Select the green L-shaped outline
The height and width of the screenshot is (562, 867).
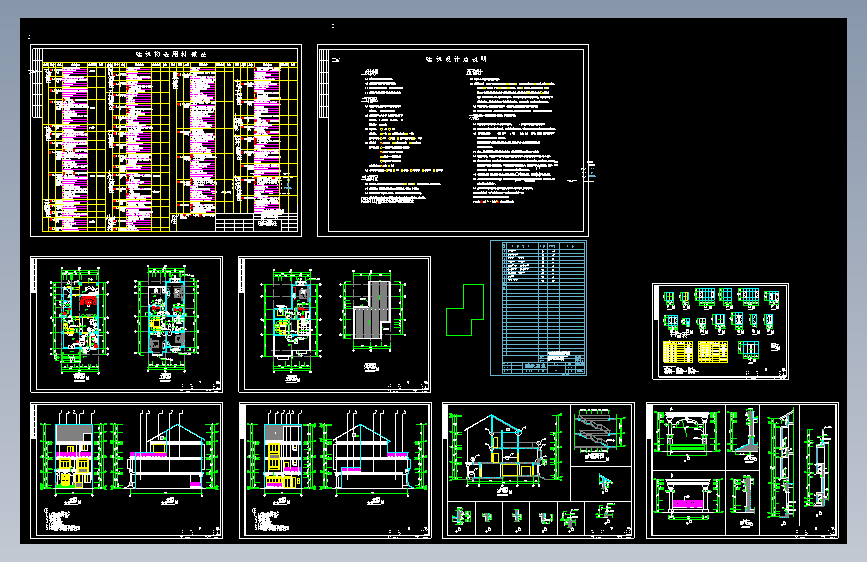point(465,310)
